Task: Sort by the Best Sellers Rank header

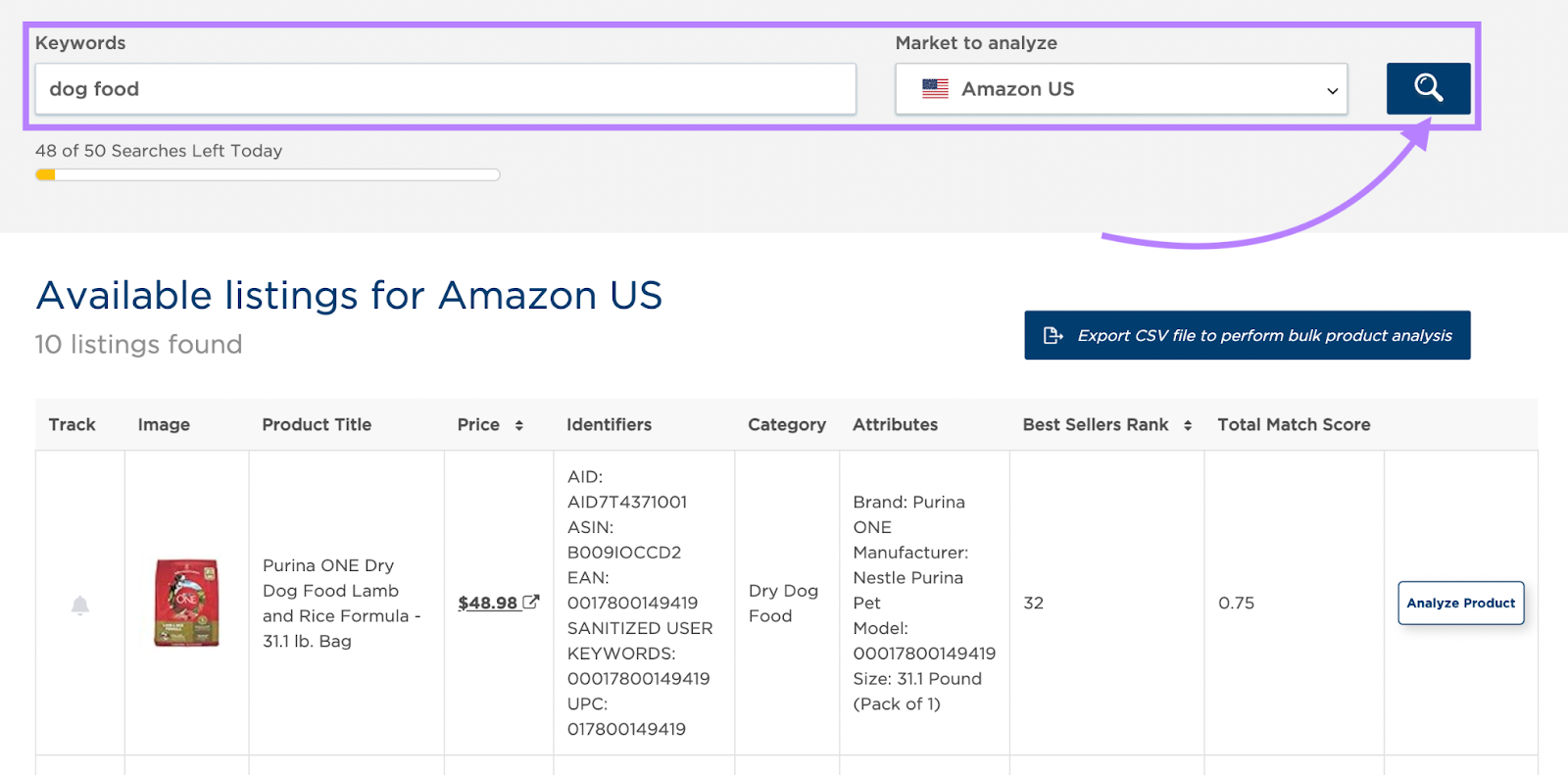Action: pos(1095,424)
